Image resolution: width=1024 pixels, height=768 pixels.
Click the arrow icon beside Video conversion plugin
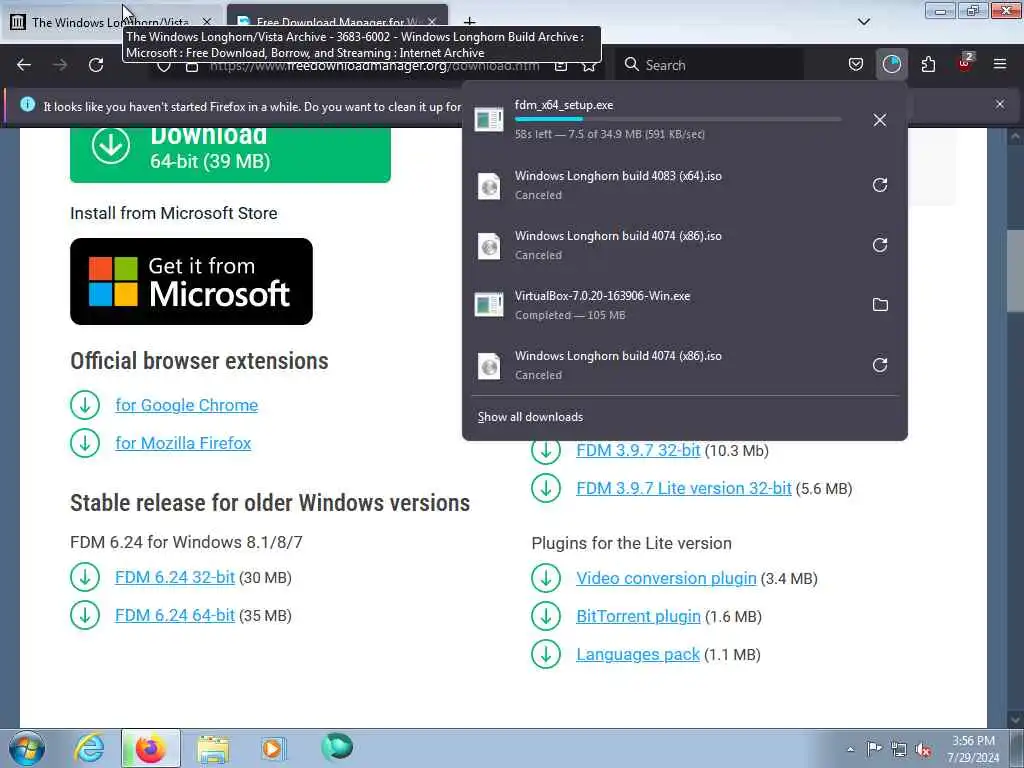546,578
